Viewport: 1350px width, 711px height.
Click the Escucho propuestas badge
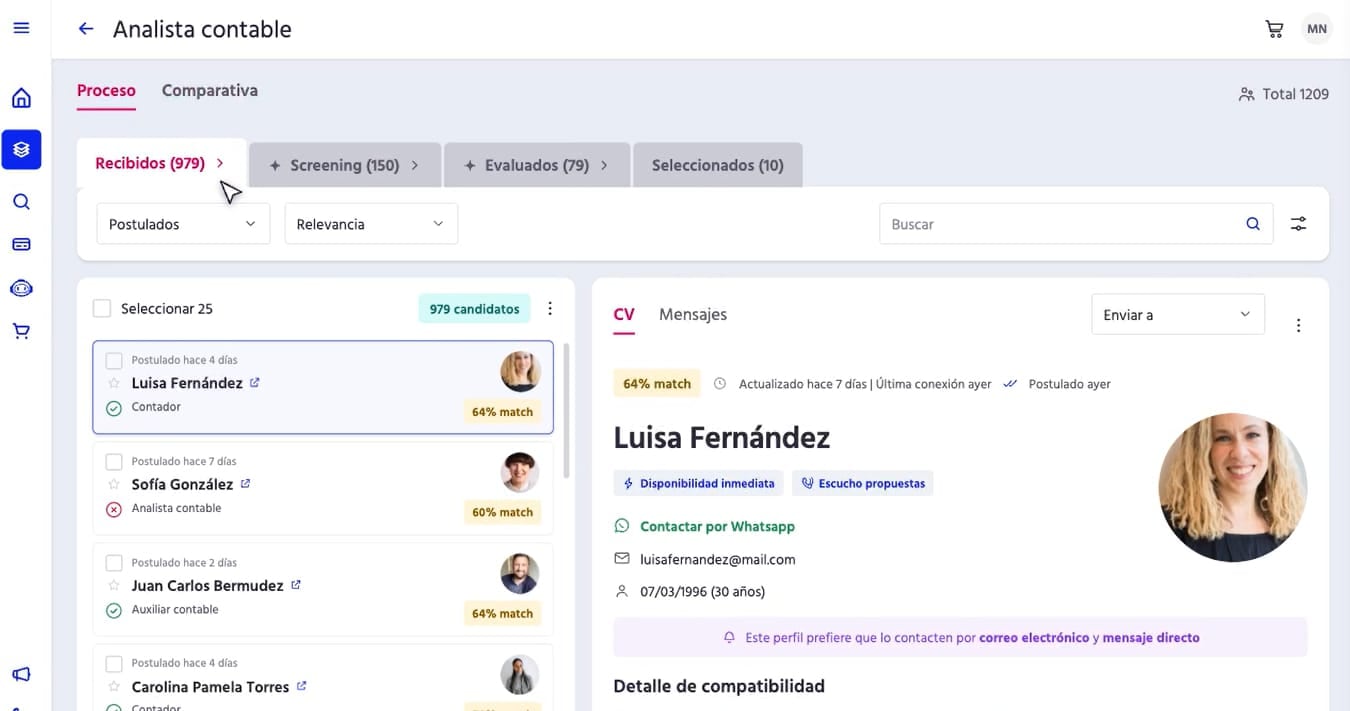click(862, 483)
